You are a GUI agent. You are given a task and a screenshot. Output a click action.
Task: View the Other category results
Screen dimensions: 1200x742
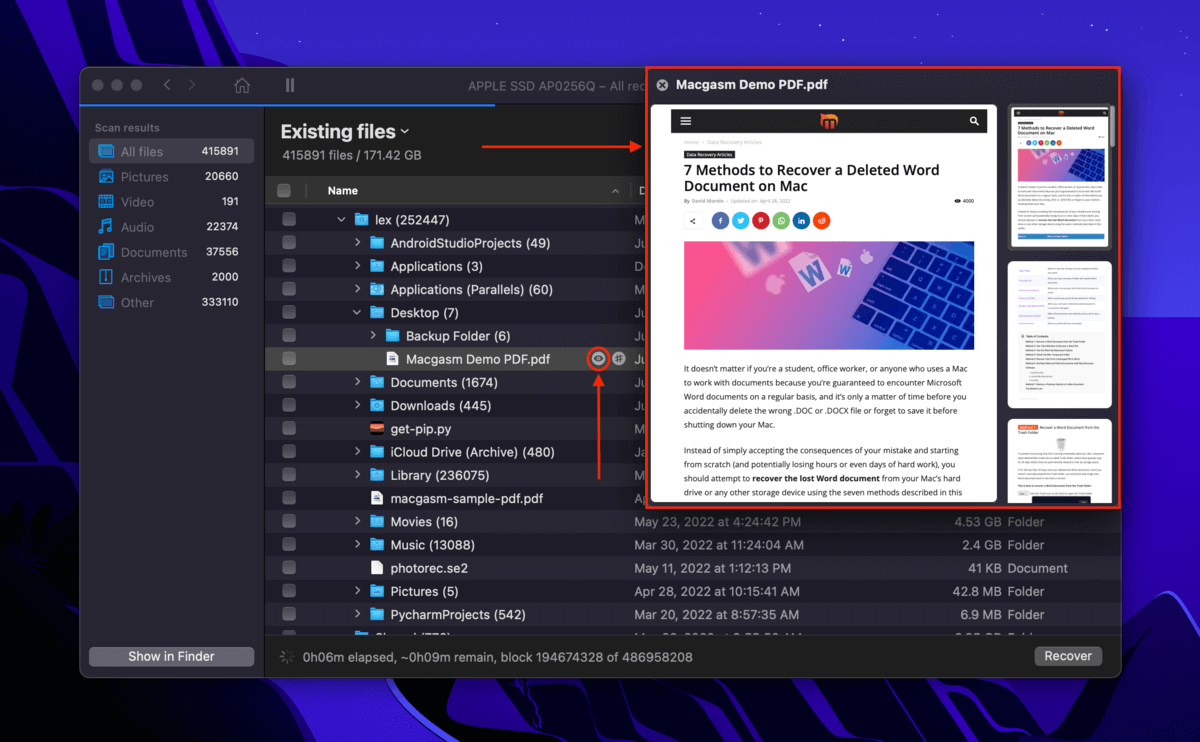pos(171,303)
